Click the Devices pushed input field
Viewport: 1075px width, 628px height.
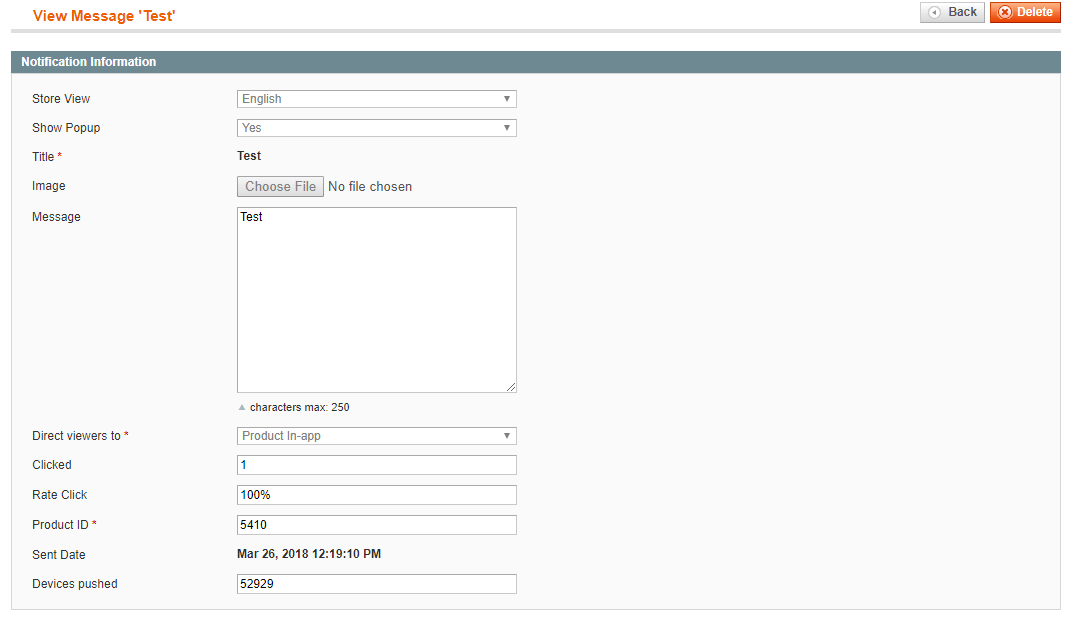[376, 584]
